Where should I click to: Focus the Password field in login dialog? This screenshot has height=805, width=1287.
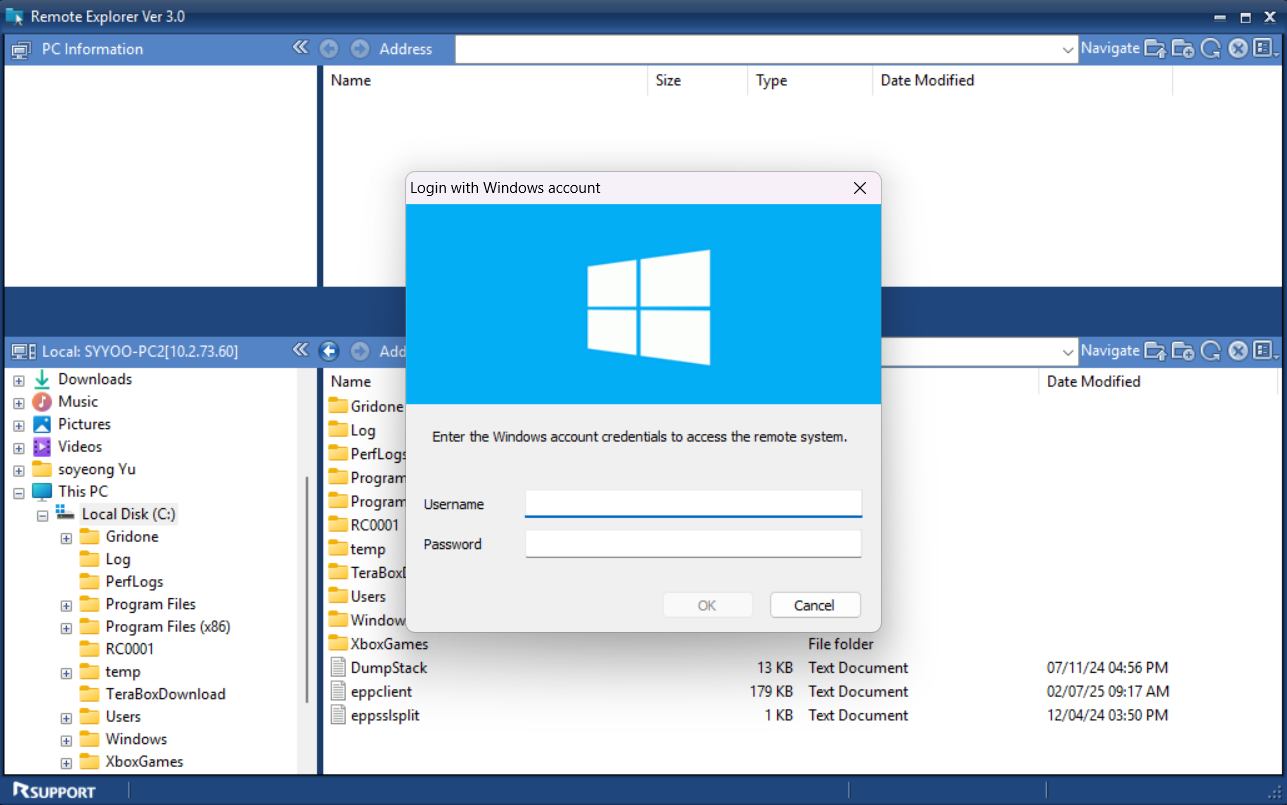(693, 544)
